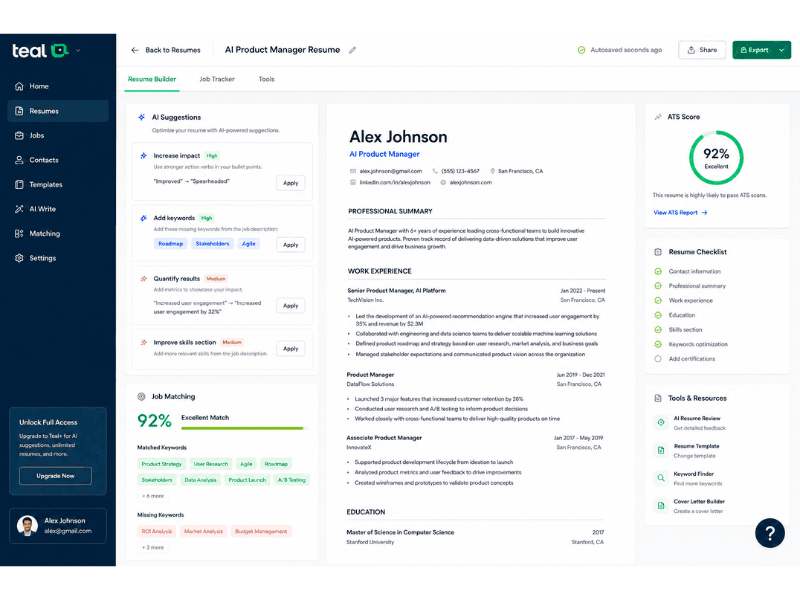Click the AI Write wand icon
Viewport: 800px width, 600px height.
19,209
